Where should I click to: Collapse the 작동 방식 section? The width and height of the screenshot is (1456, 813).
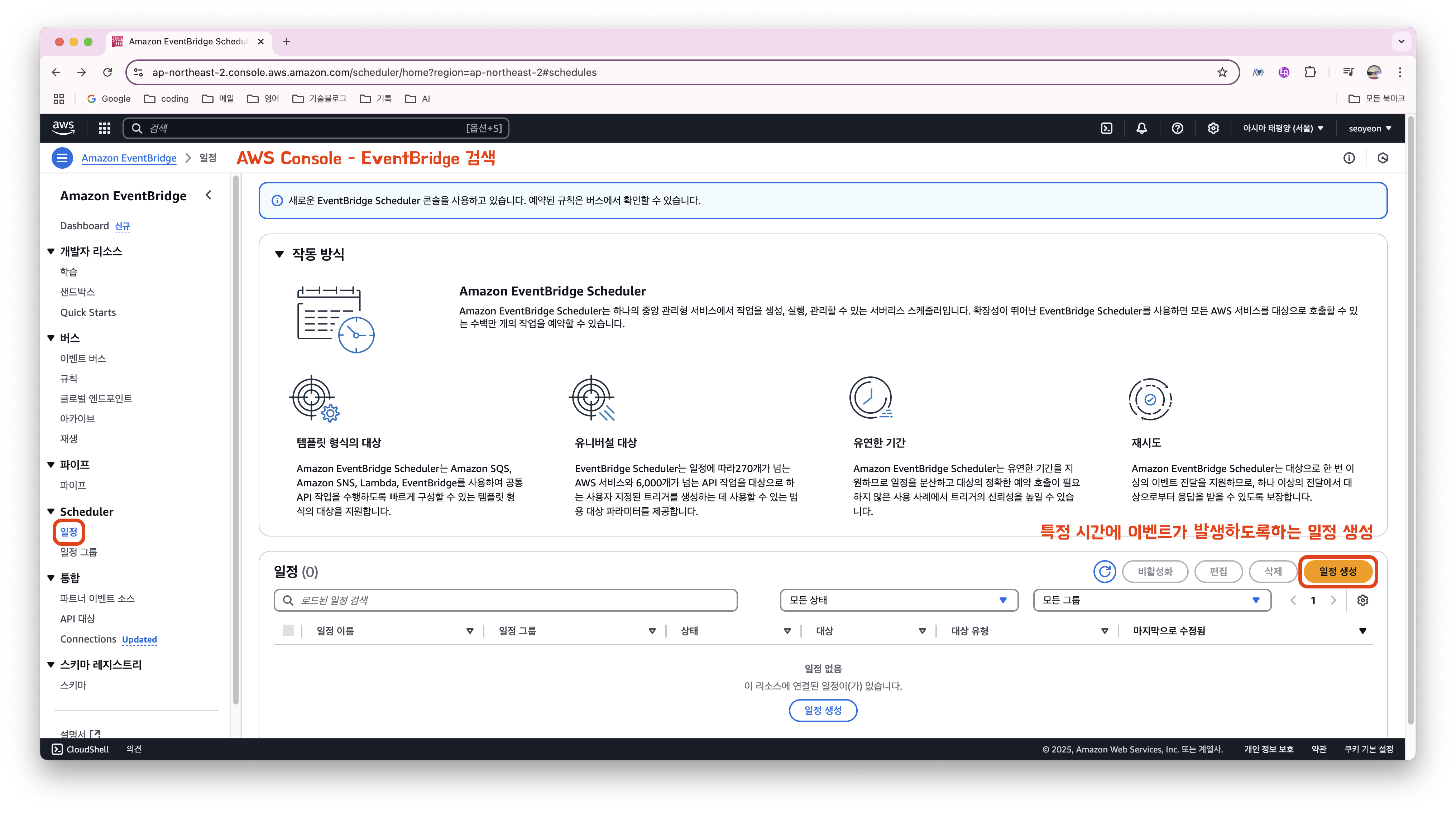click(279, 254)
